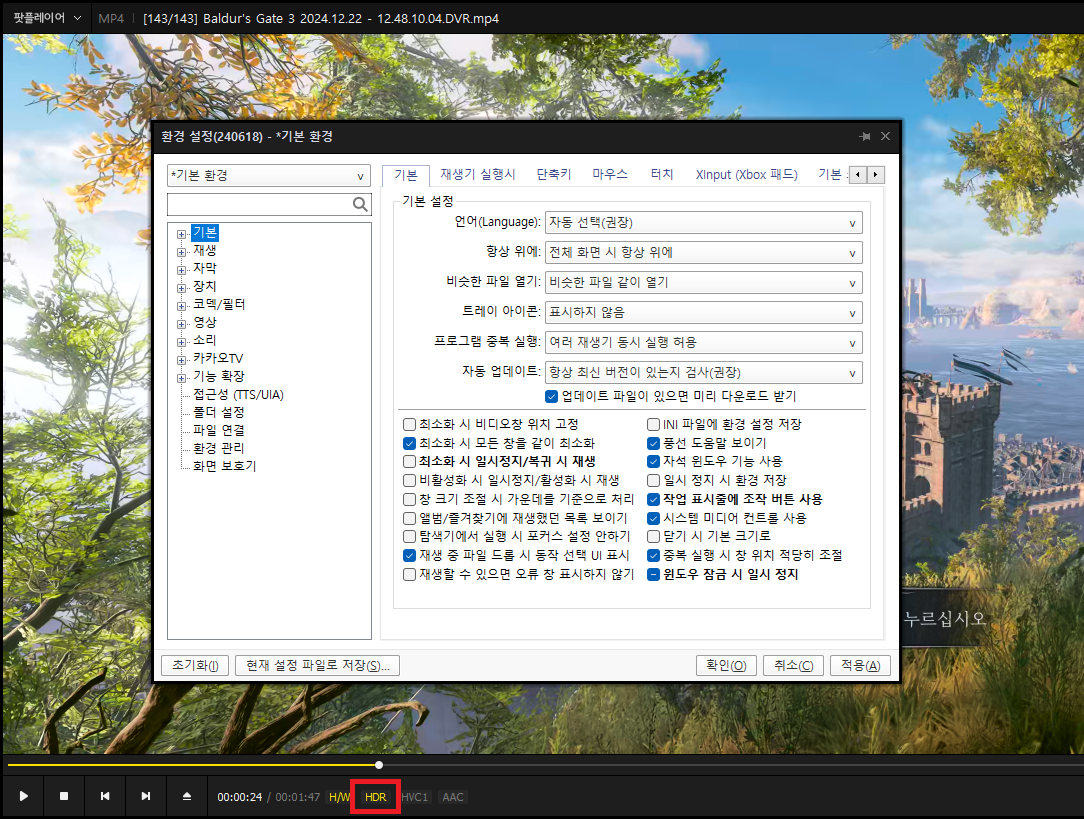Toggle 자석 윈도우 기능 사용 checkbox
Viewport: 1084px width, 819px height.
pyautogui.click(x=653, y=461)
